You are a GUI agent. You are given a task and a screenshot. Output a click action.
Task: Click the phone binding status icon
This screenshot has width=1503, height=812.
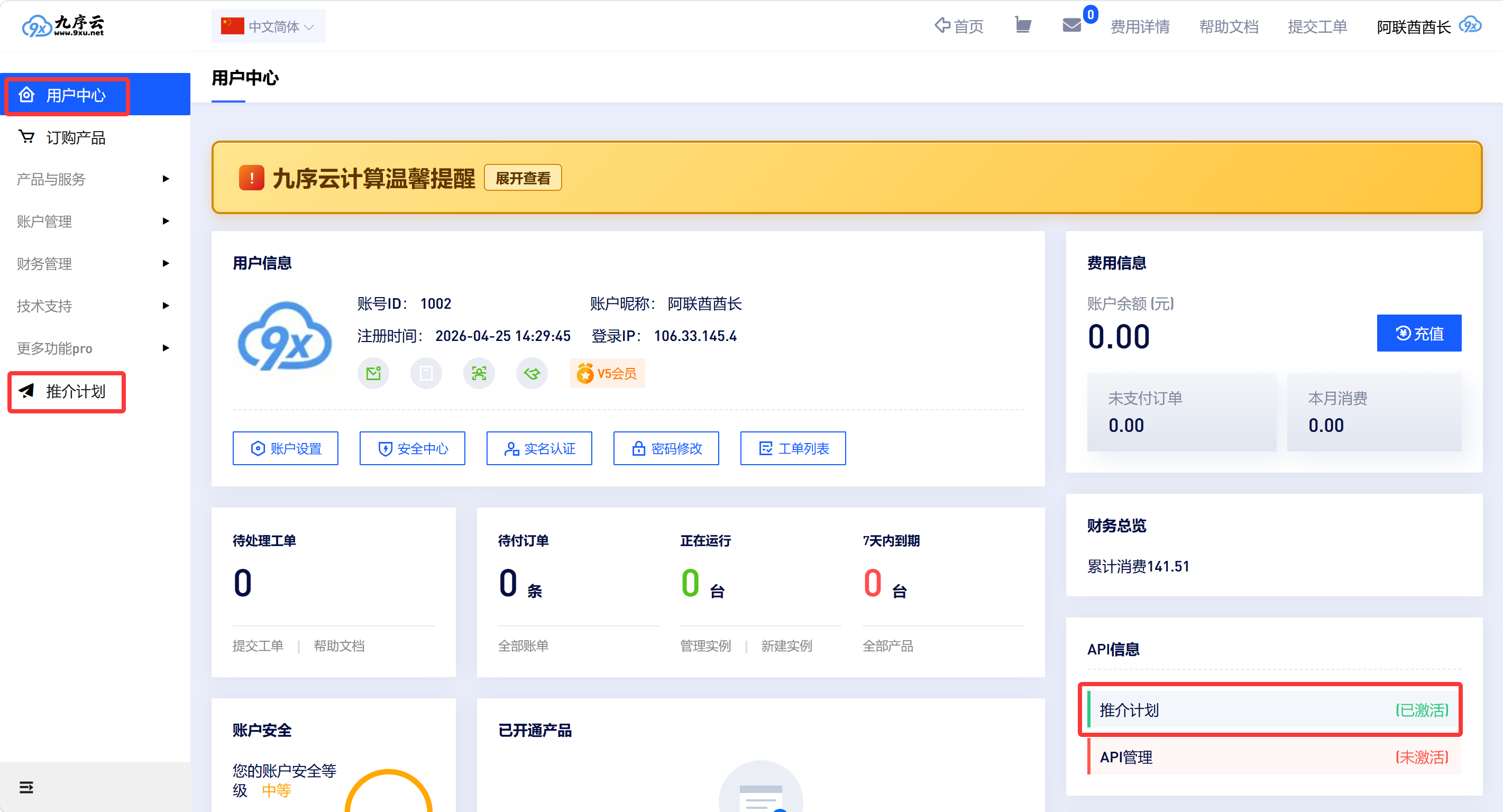[426, 373]
